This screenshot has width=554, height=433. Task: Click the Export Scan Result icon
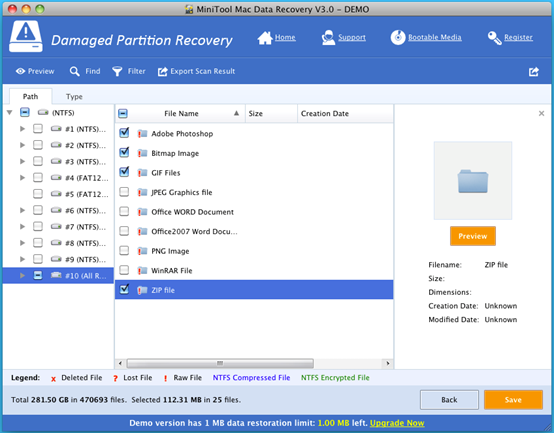(162, 72)
